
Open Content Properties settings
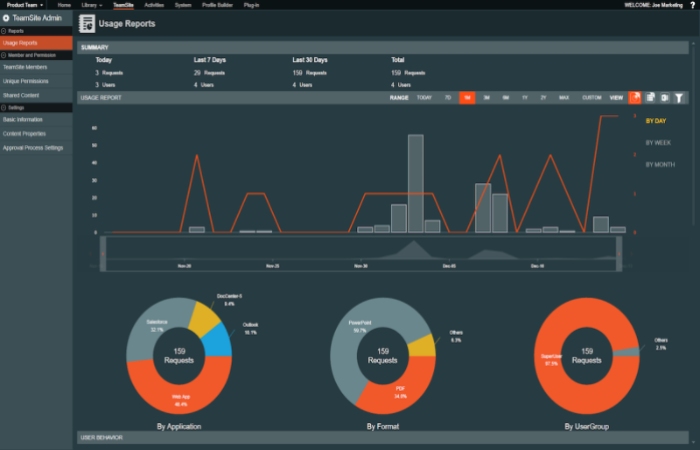pos(36,134)
